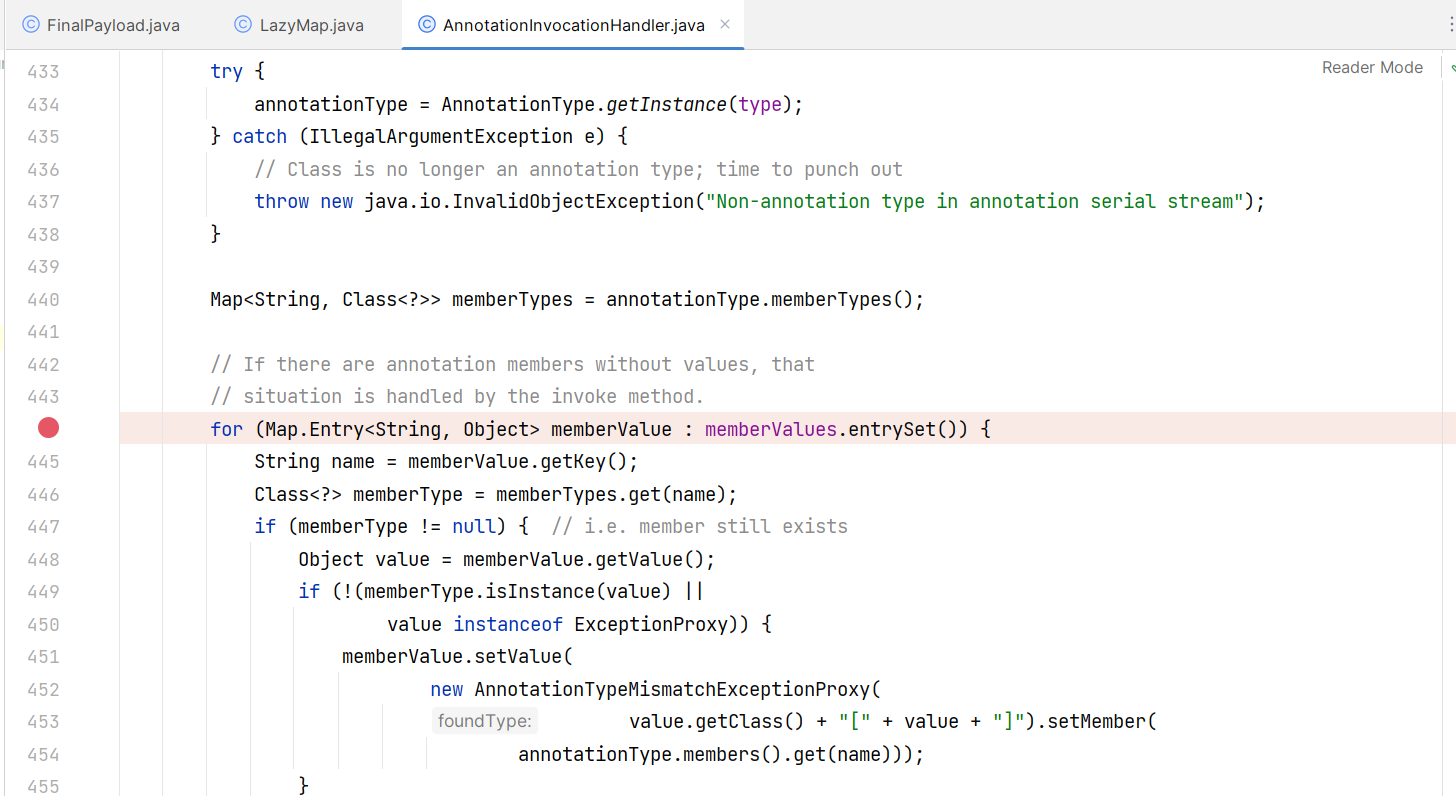Close the AnnotationInvocationHandler.java tab
1456x796 pixels.
[725, 25]
